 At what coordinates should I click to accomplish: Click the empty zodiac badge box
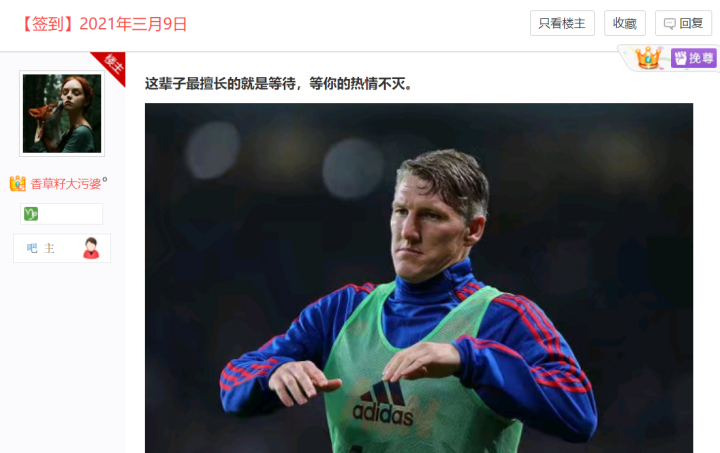tap(62, 214)
